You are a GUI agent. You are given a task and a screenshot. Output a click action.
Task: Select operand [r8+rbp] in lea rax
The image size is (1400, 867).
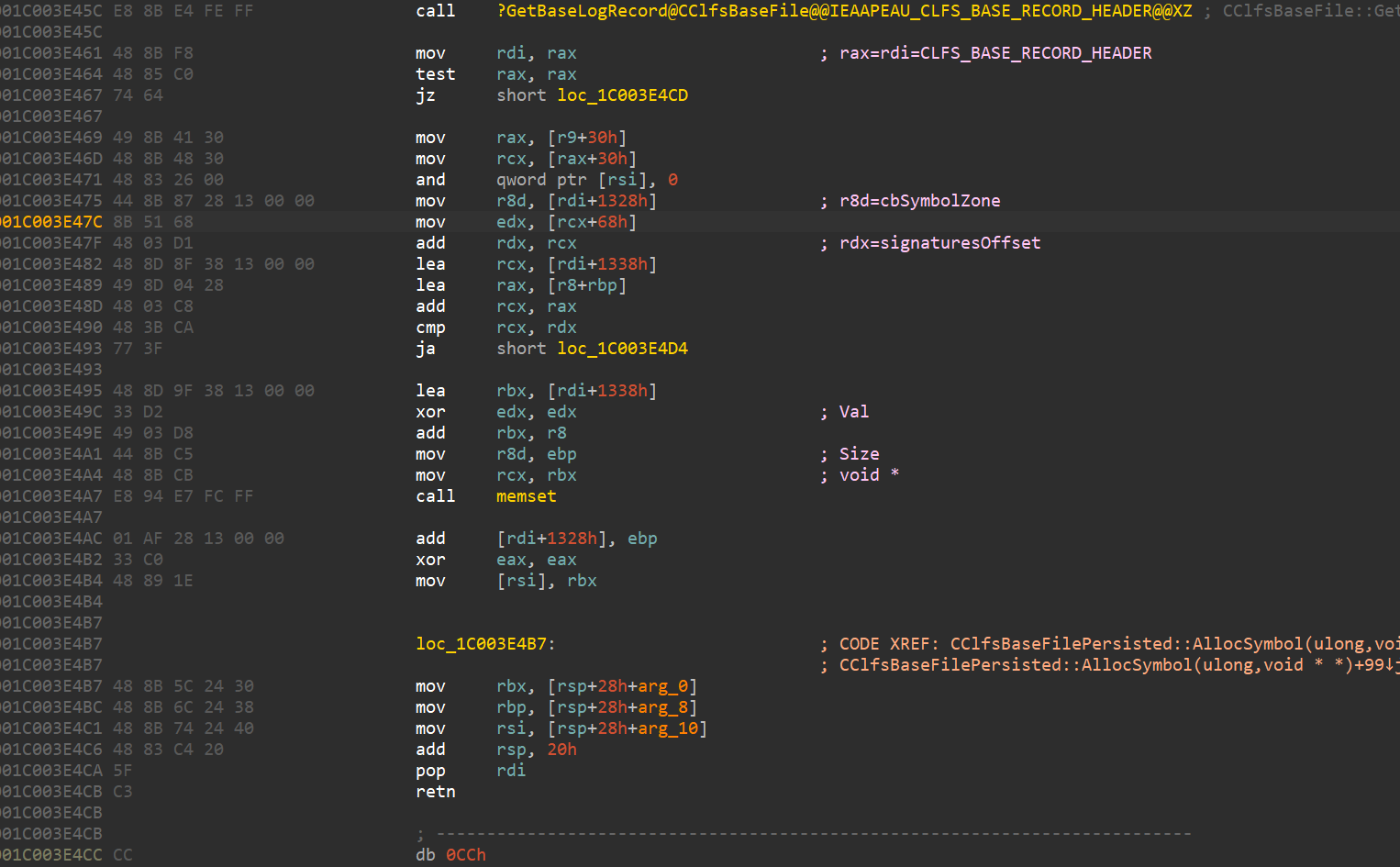pos(587,285)
